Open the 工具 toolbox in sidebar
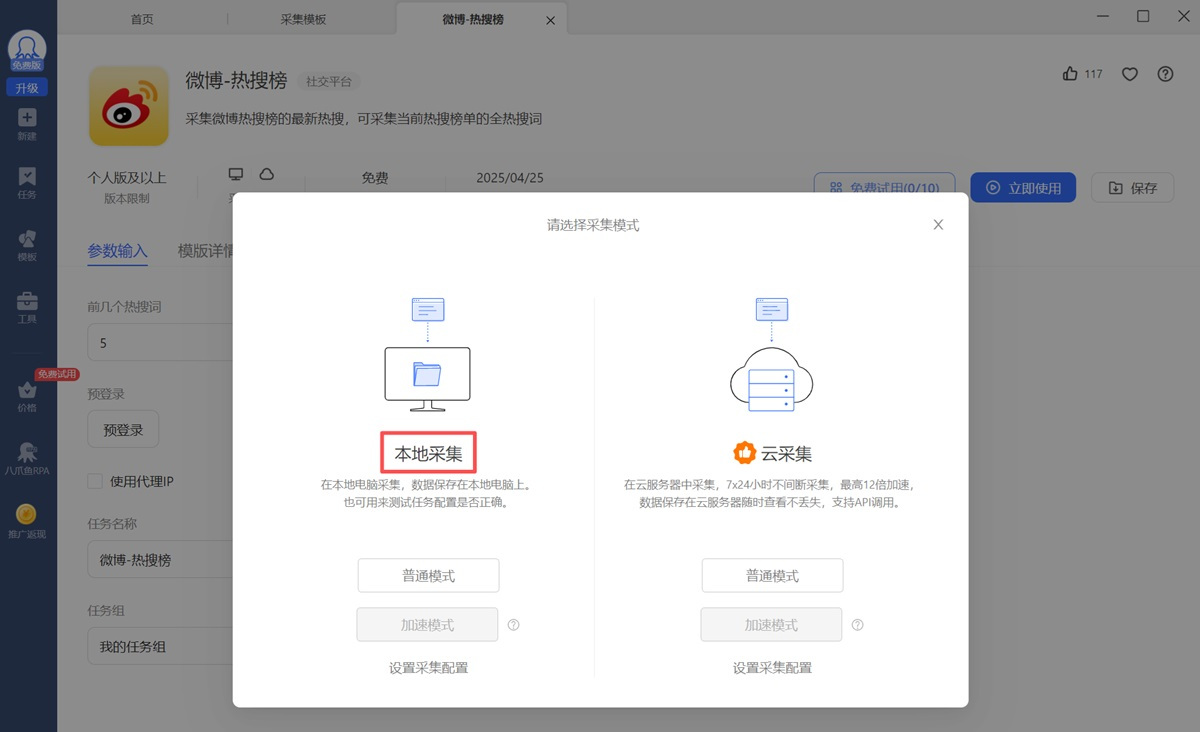Viewport: 1200px width, 732px height. tap(27, 304)
